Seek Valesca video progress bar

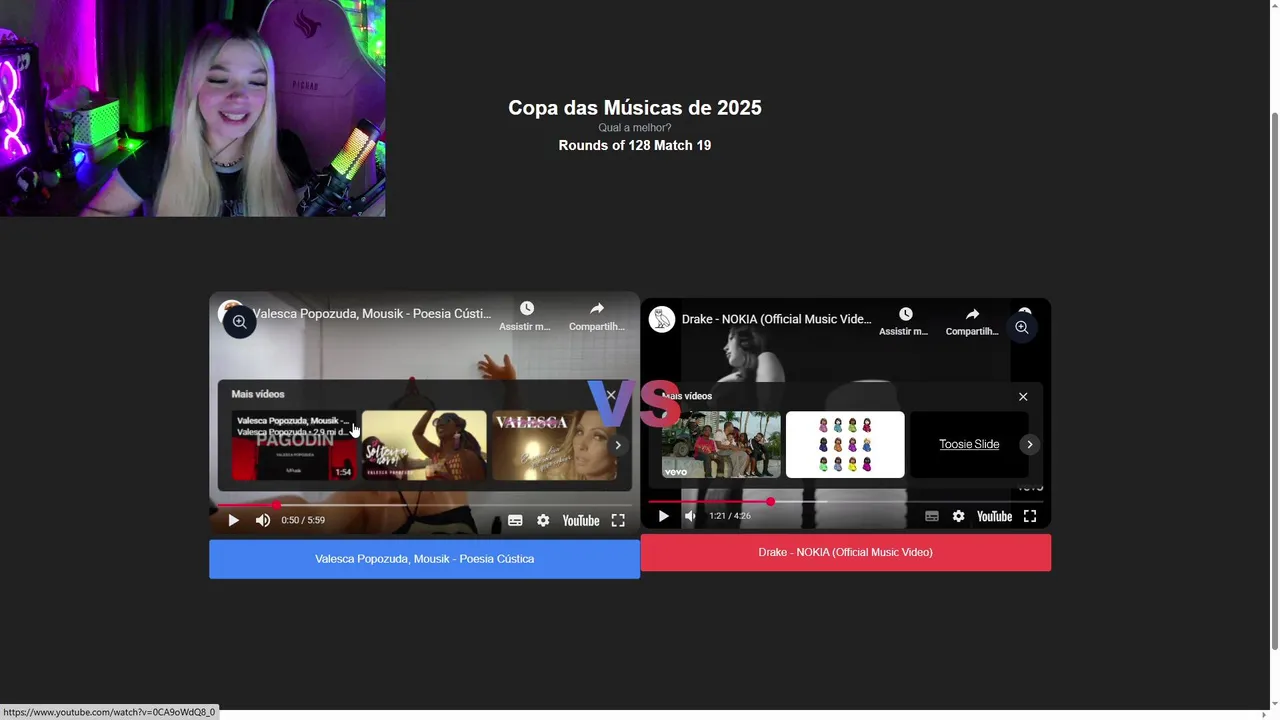(x=425, y=505)
